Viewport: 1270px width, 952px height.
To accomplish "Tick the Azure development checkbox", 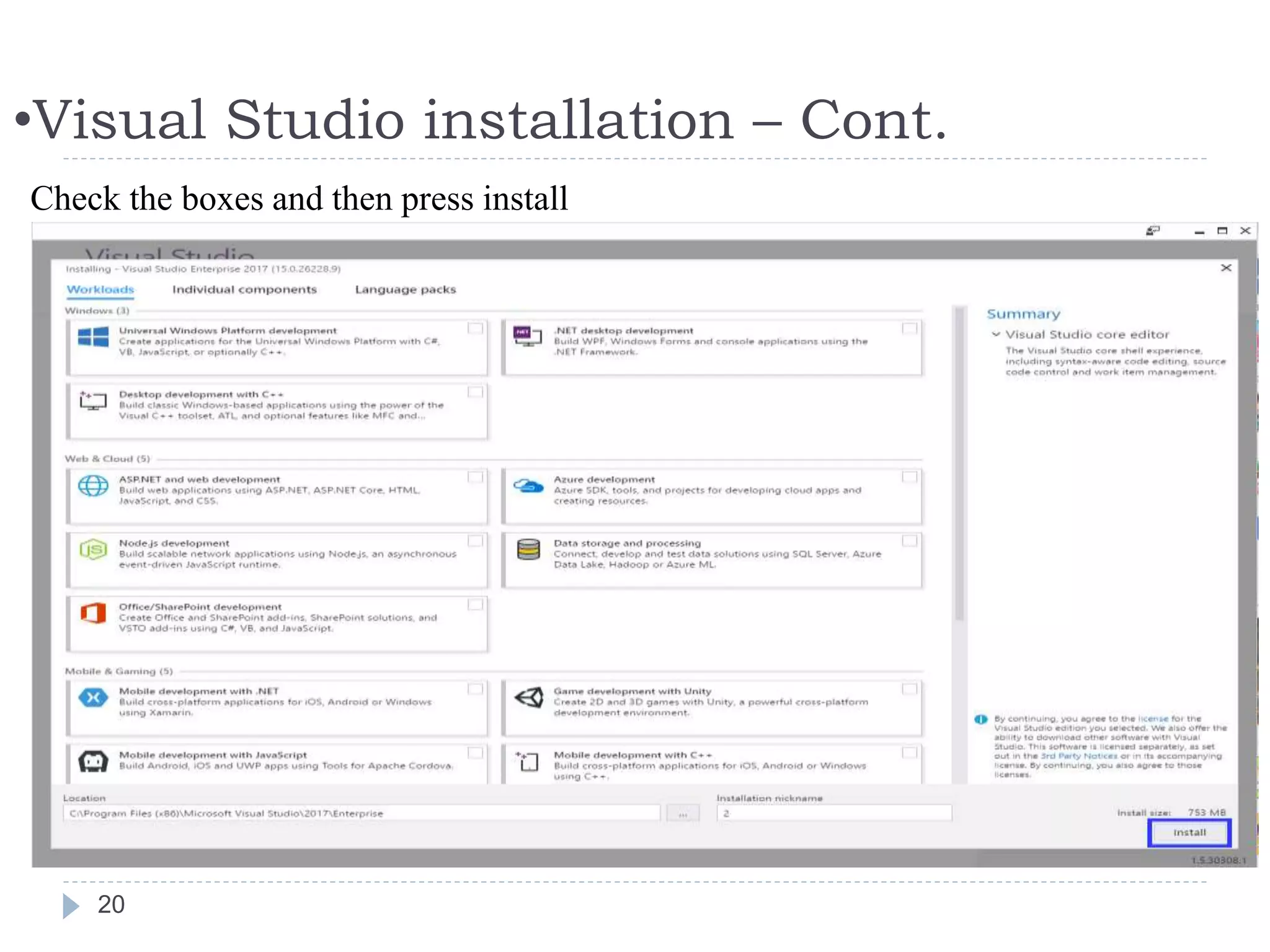I will tap(910, 477).
